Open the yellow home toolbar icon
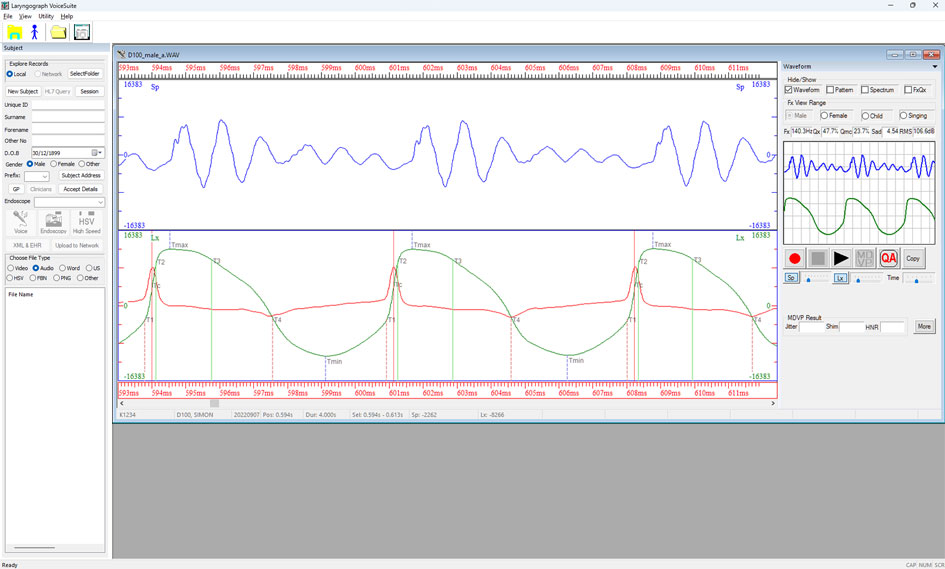Image resolution: width=945 pixels, height=569 pixels. [x=14, y=32]
